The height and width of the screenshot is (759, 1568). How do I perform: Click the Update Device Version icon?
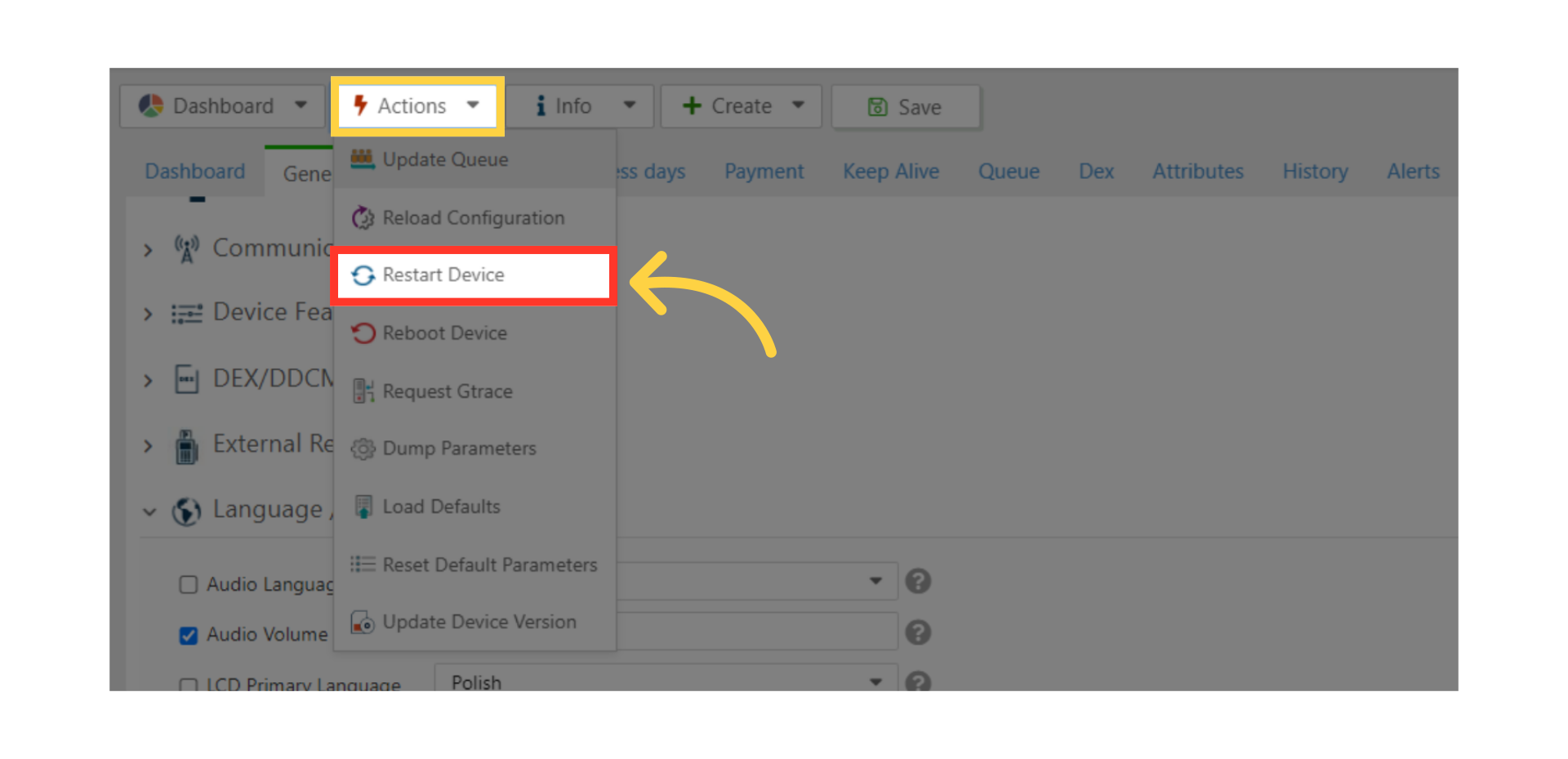(x=363, y=623)
